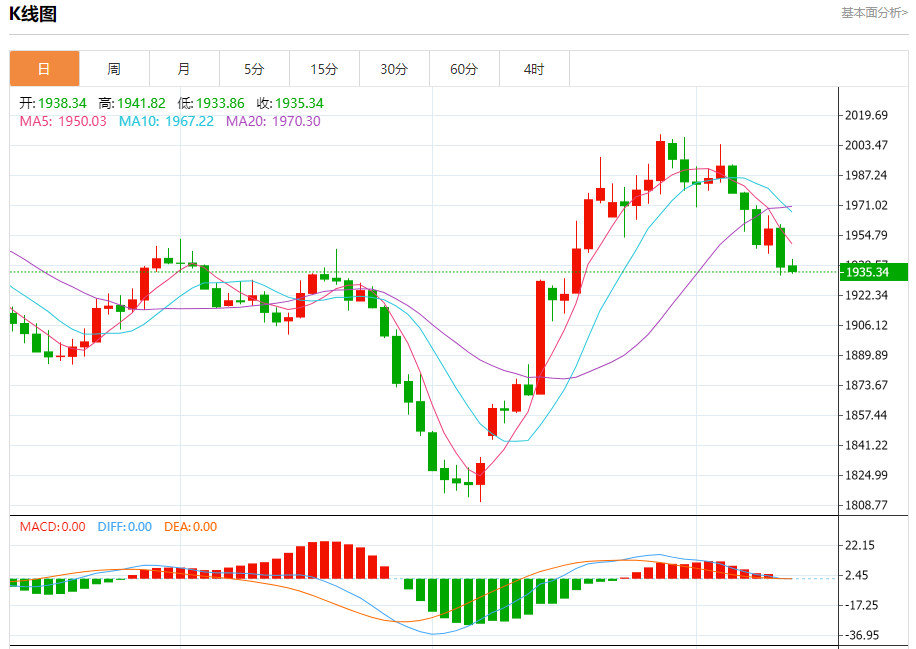Screen dimensions: 916x649
Task: Choose the 60分 interval tab
Action: 464,69
